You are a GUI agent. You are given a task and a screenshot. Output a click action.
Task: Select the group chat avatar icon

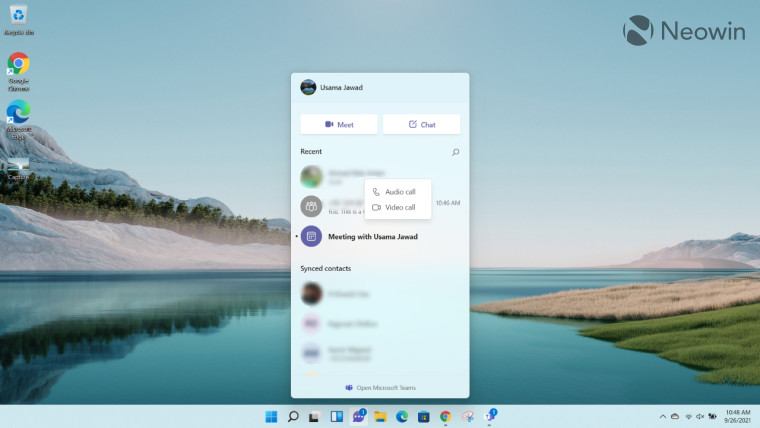311,206
